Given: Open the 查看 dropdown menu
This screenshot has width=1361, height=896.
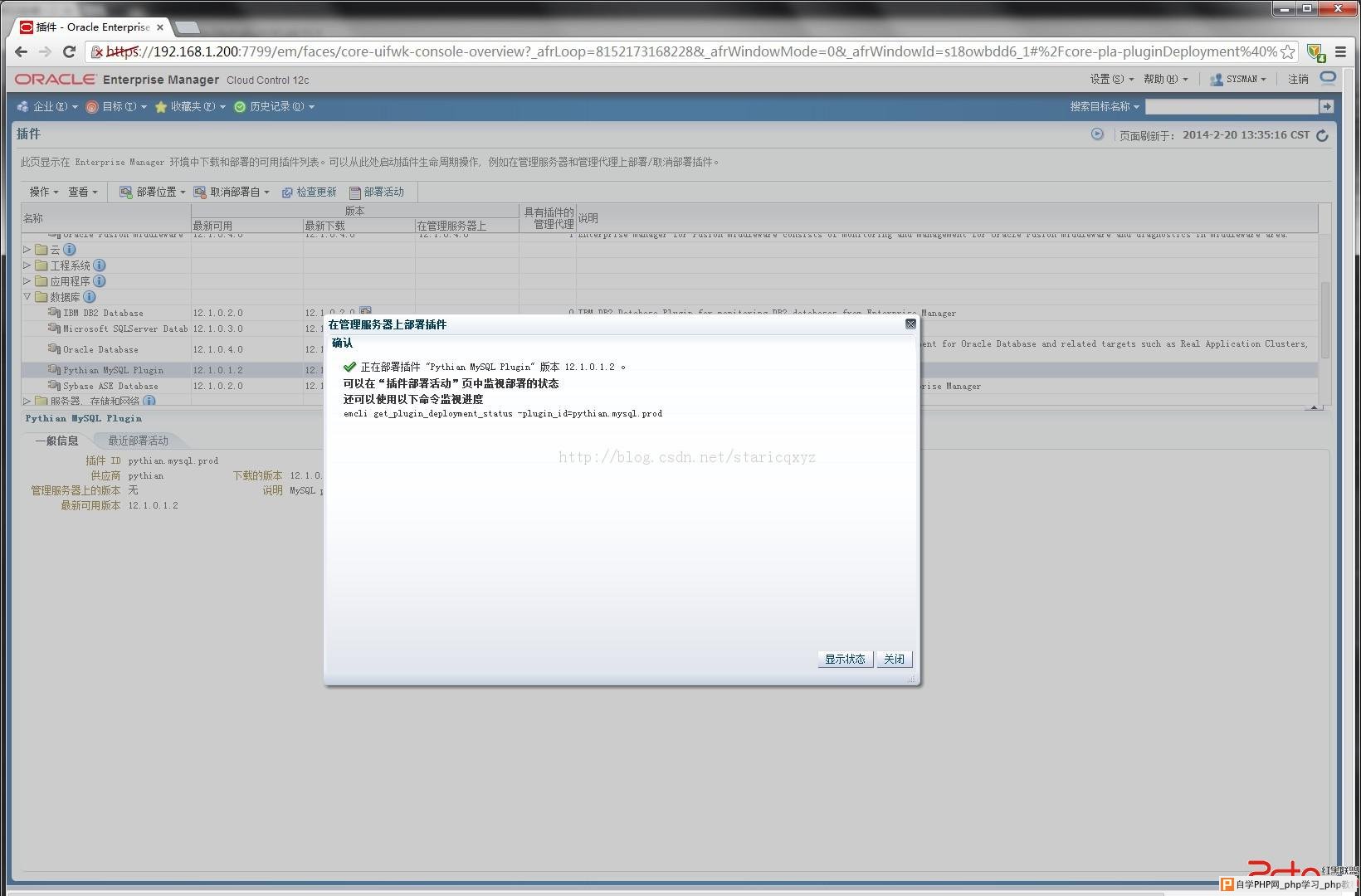Looking at the screenshot, I should 83,192.
